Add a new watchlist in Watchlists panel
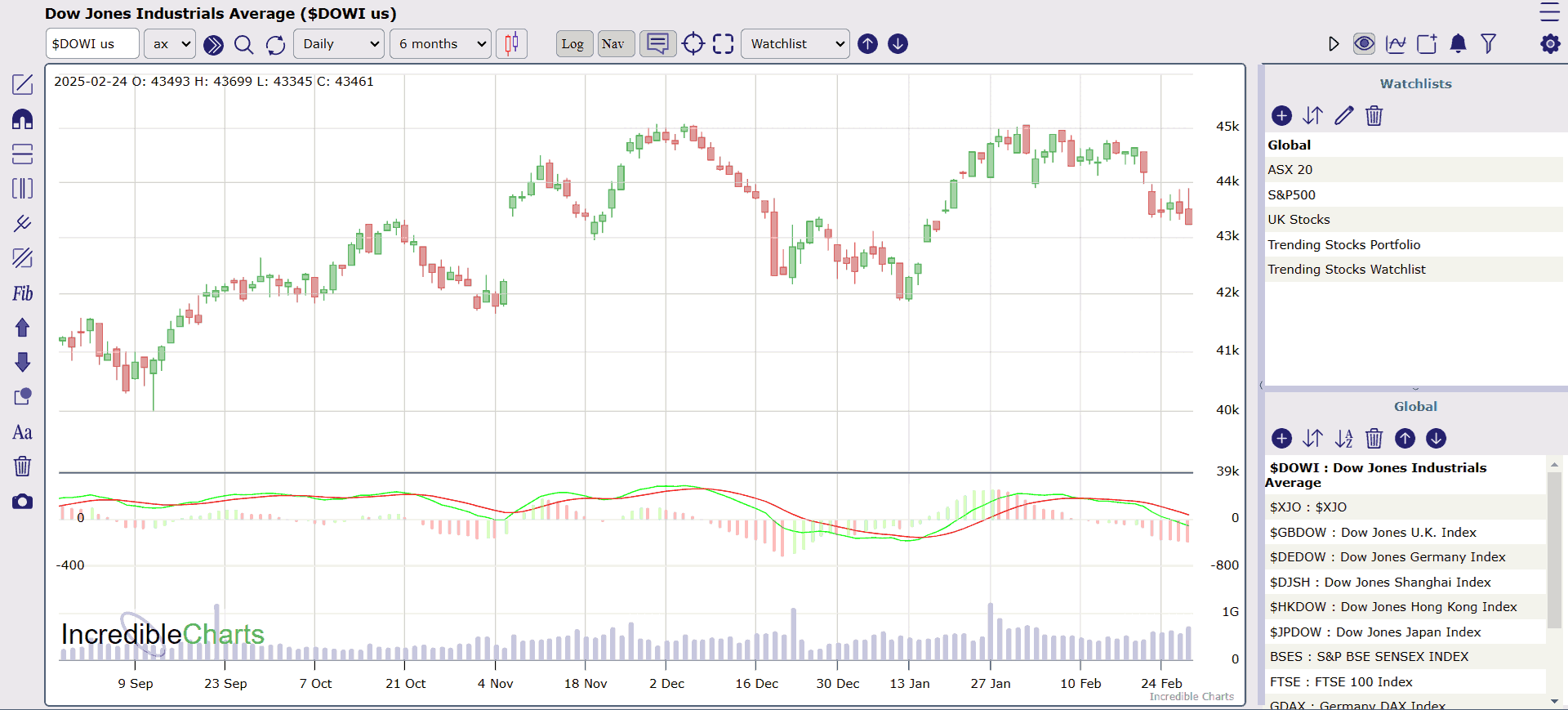The image size is (1568, 710). pos(1282,116)
